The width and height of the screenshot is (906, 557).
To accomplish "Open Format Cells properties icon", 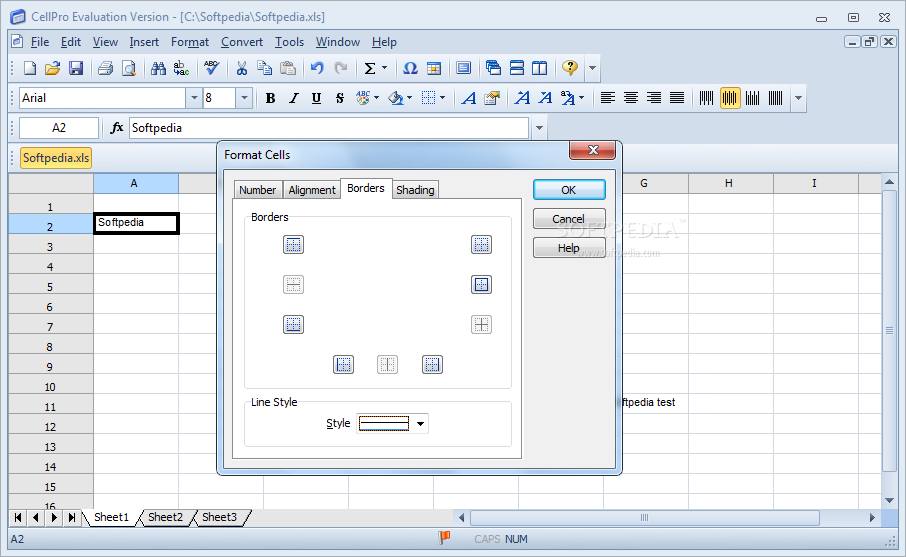I will click(x=492, y=98).
